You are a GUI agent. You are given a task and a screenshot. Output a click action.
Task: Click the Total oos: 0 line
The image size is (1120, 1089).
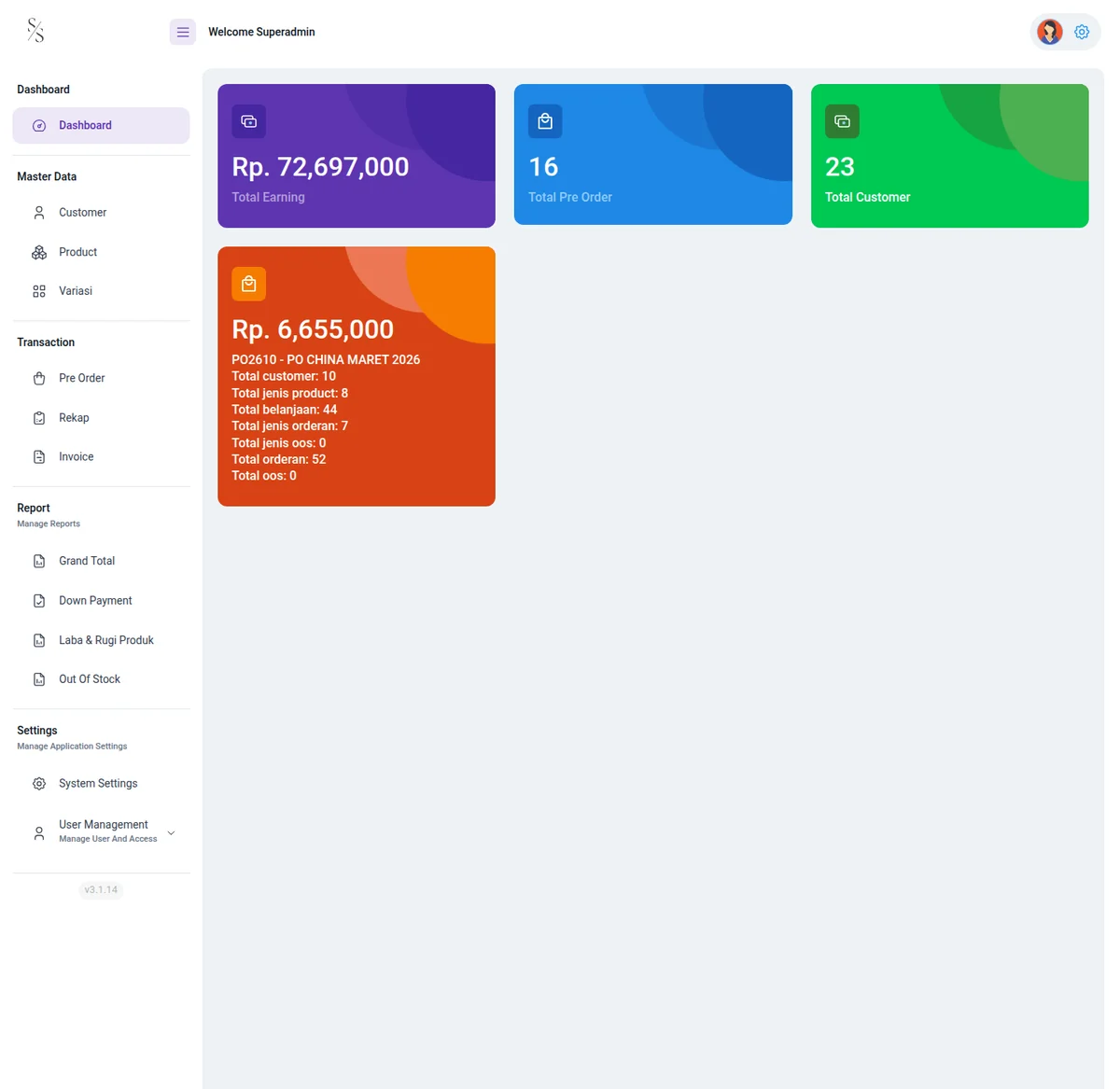tap(264, 476)
